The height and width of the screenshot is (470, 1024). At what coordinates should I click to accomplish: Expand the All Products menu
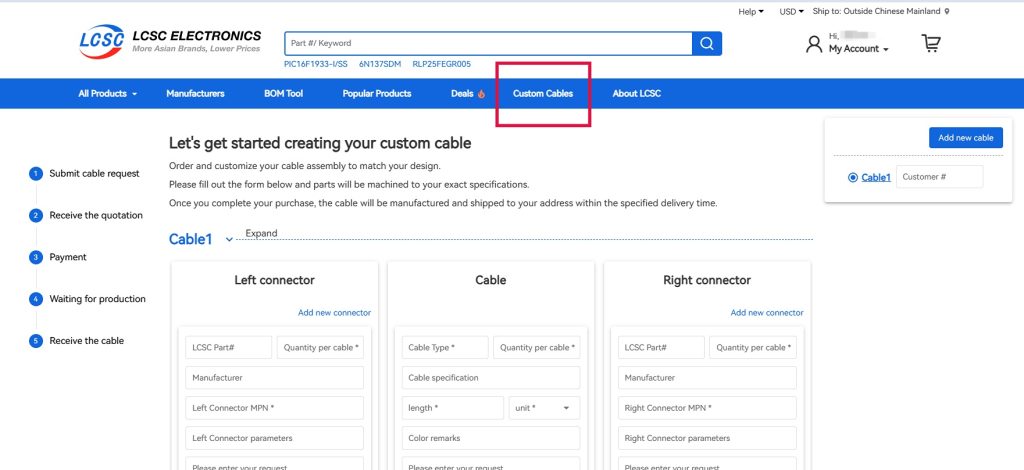pos(107,94)
